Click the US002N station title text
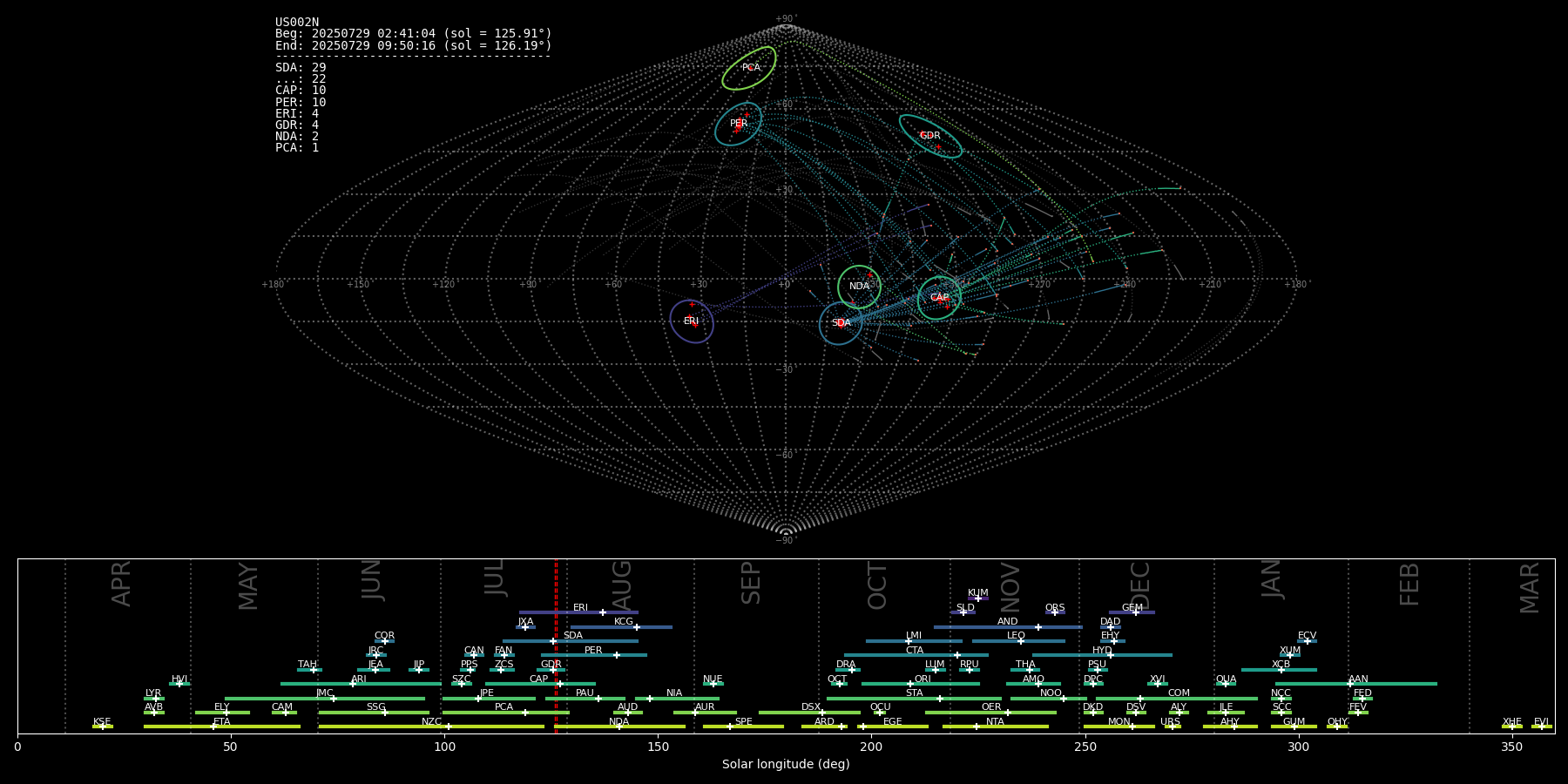The width and height of the screenshot is (1568, 784). pyautogui.click(x=297, y=23)
